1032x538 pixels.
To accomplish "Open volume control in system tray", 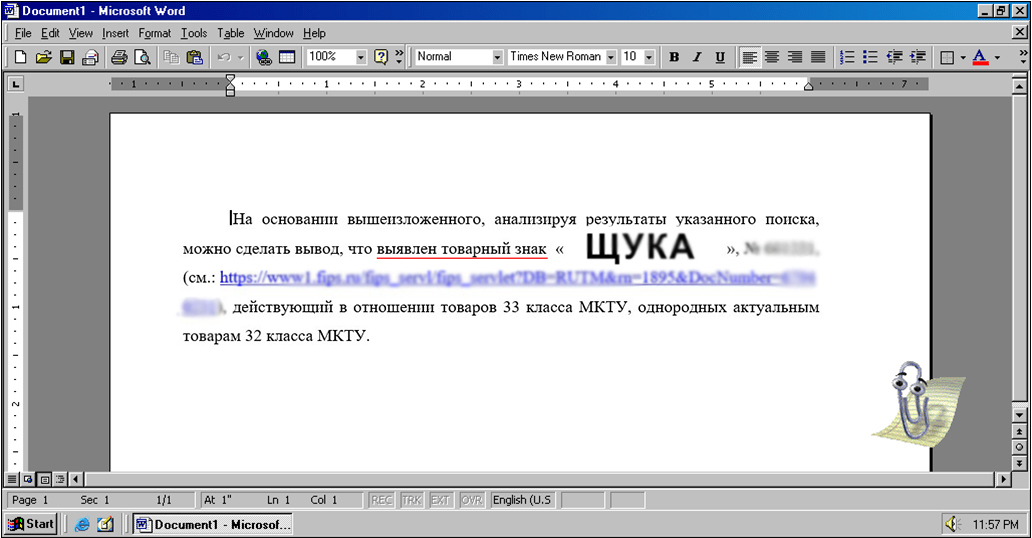I will click(x=952, y=524).
